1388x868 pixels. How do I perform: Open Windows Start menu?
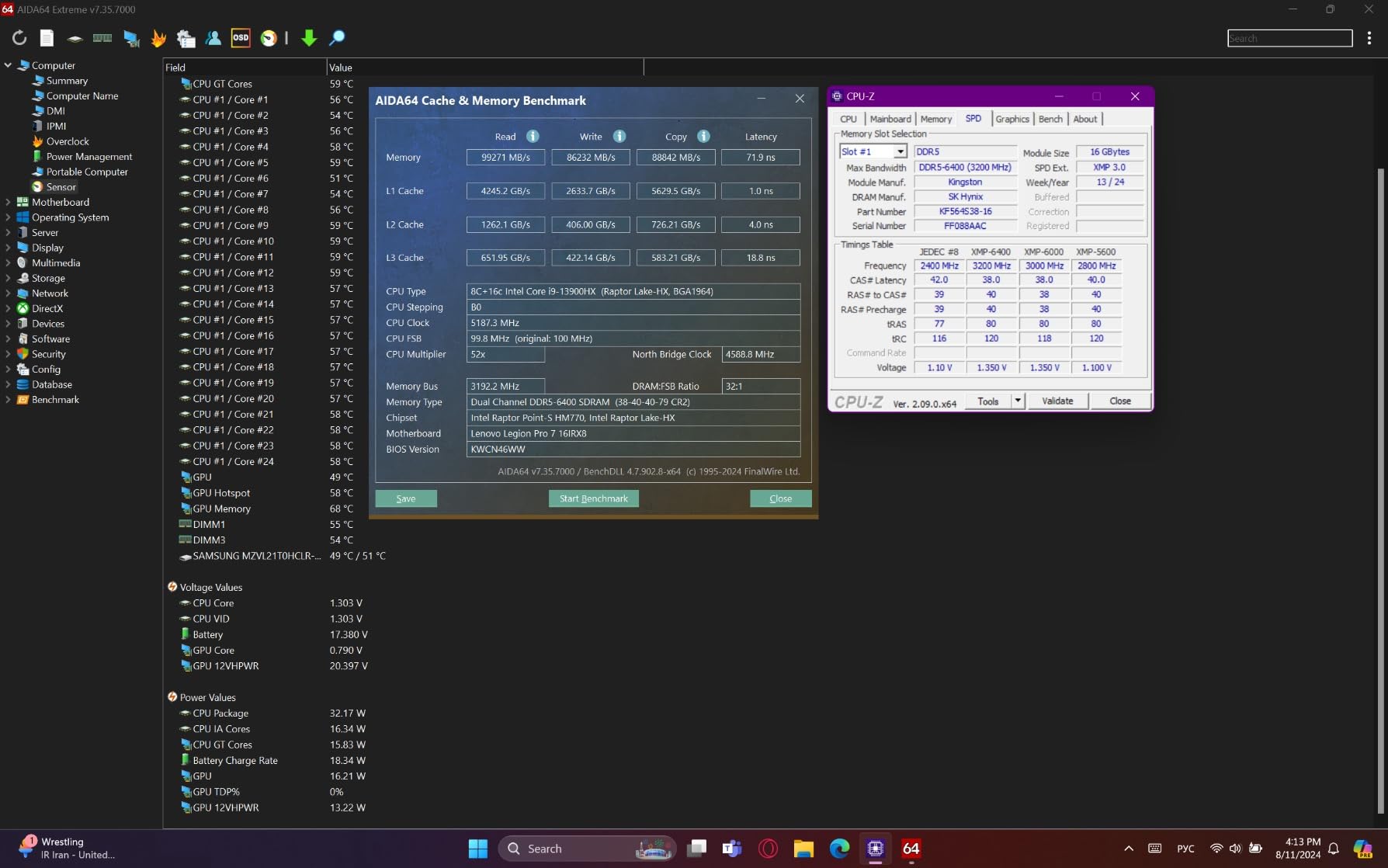click(x=478, y=849)
